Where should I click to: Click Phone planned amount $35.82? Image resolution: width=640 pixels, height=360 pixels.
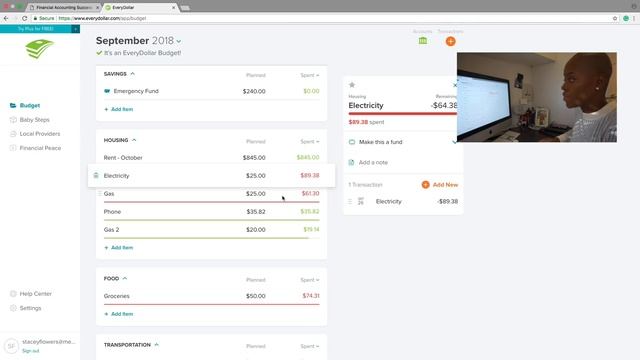pos(256,212)
